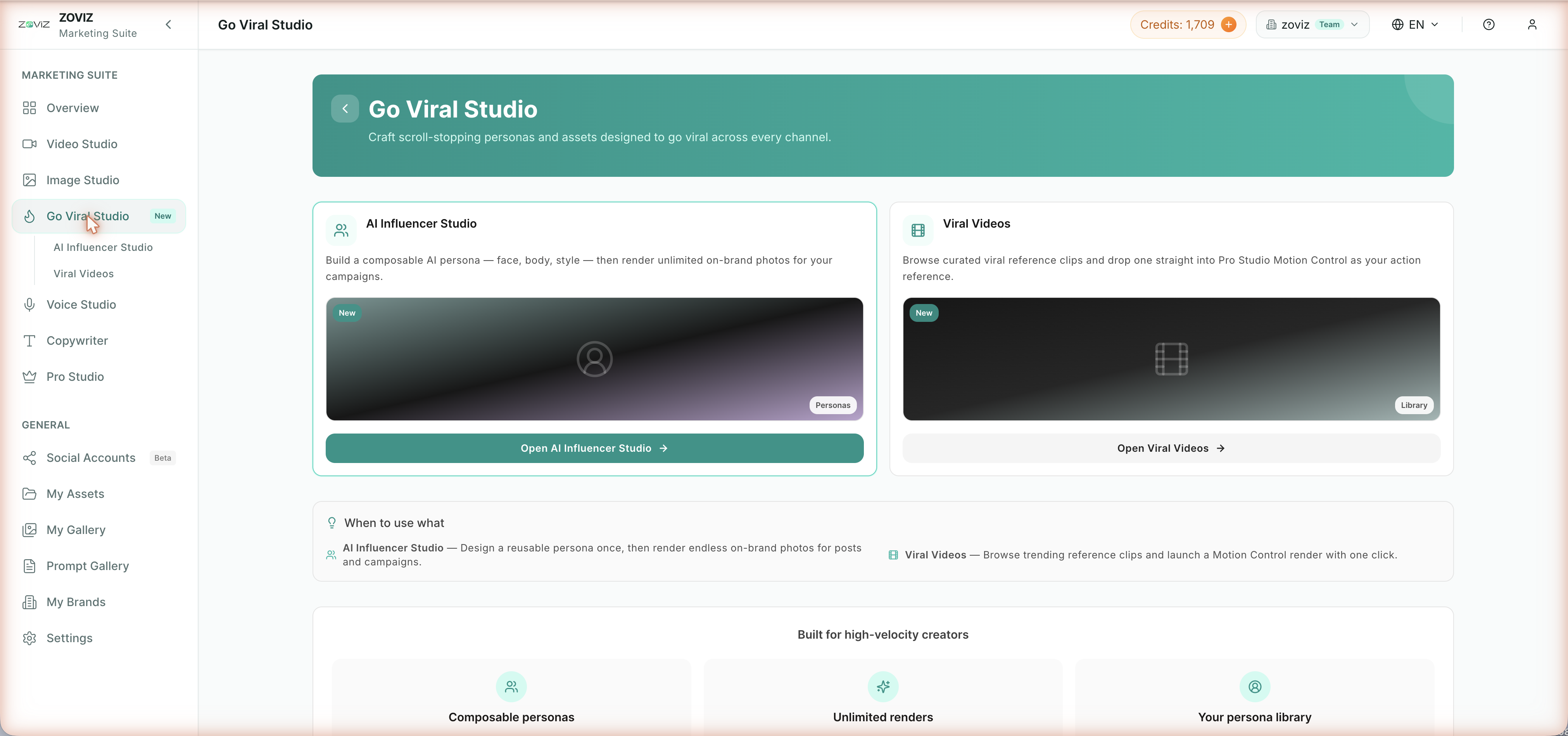The width and height of the screenshot is (1568, 736).
Task: Click the Go Viral Studio flame icon
Action: [x=29, y=216]
